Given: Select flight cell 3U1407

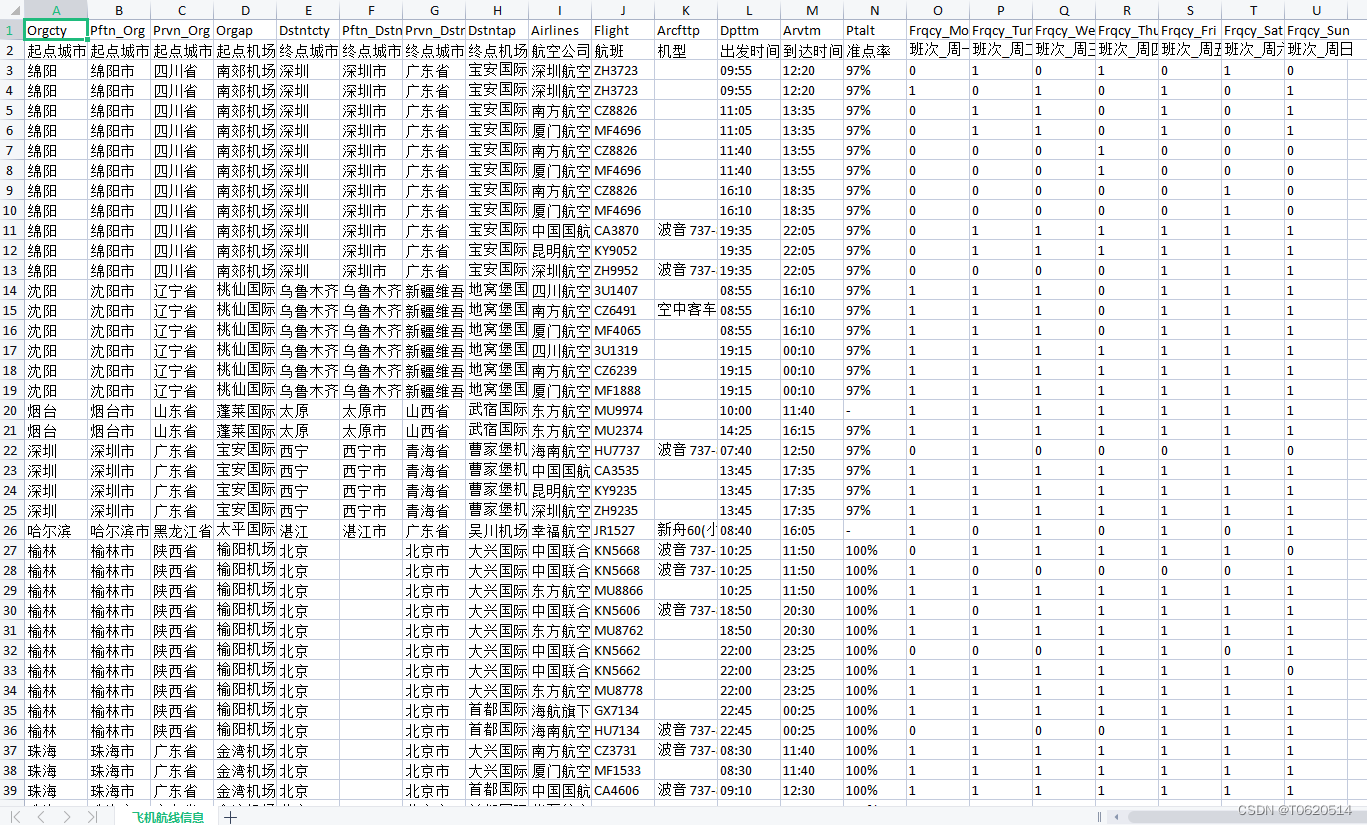Looking at the screenshot, I should (x=623, y=290).
